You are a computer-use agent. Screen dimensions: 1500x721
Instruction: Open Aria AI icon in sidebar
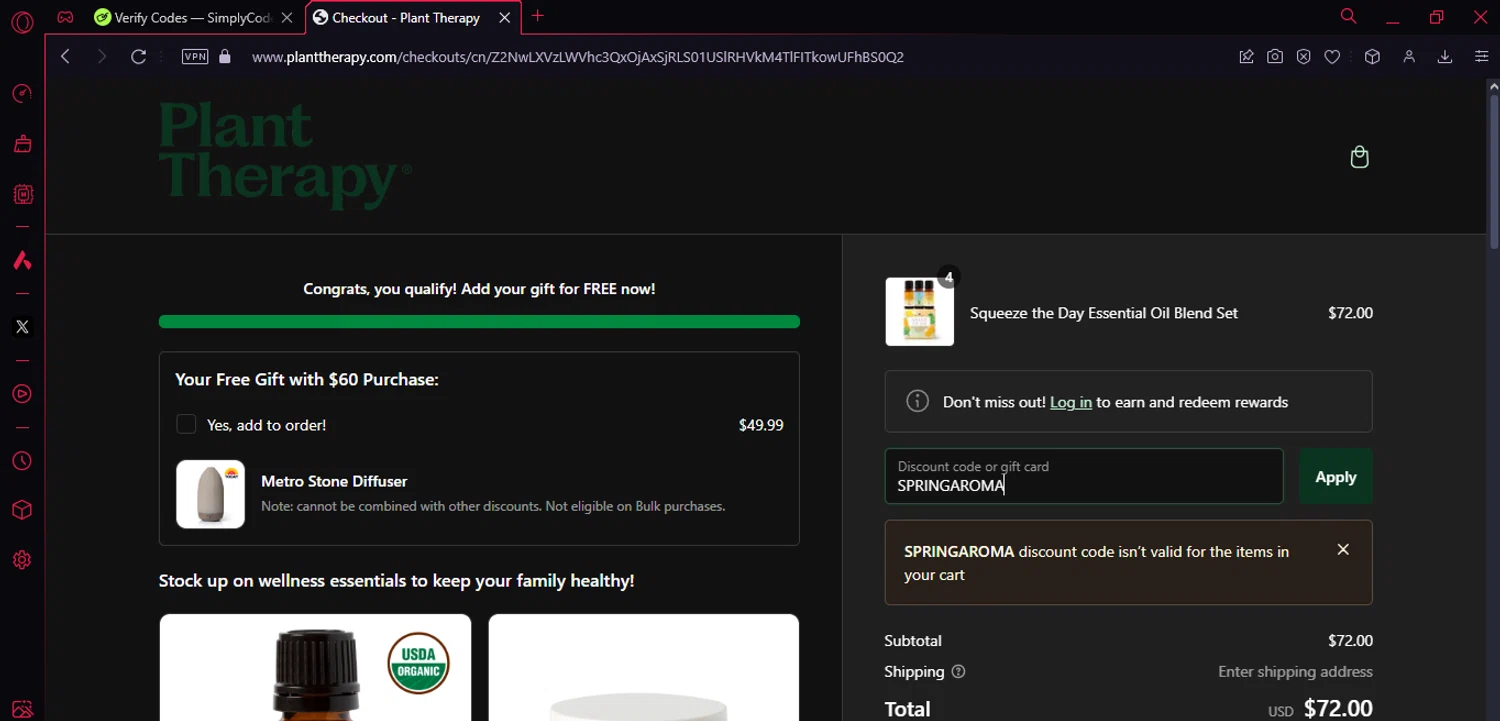[x=22, y=261]
